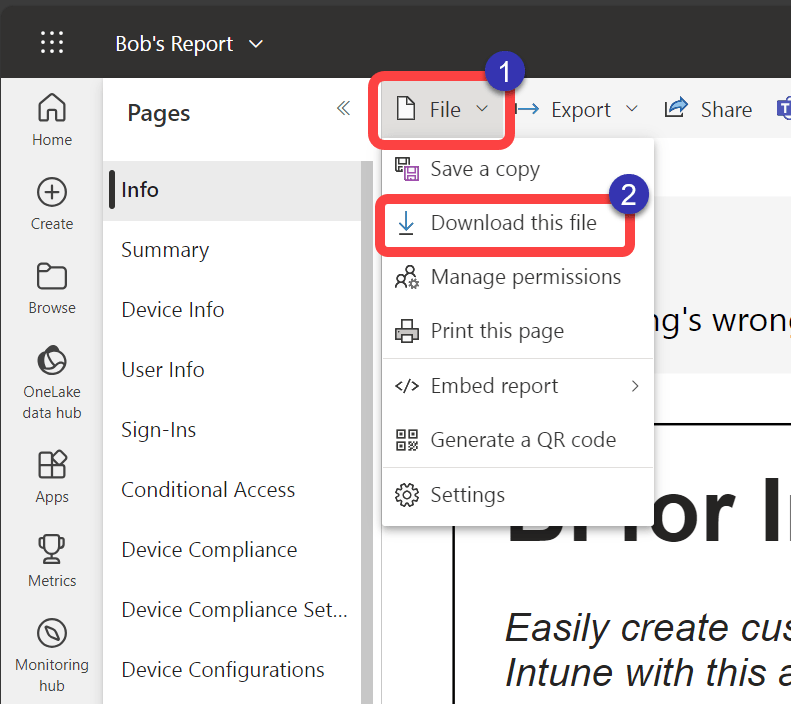791x704 pixels.
Task: Collapse the Pages pane with double chevron
Action: [x=344, y=108]
